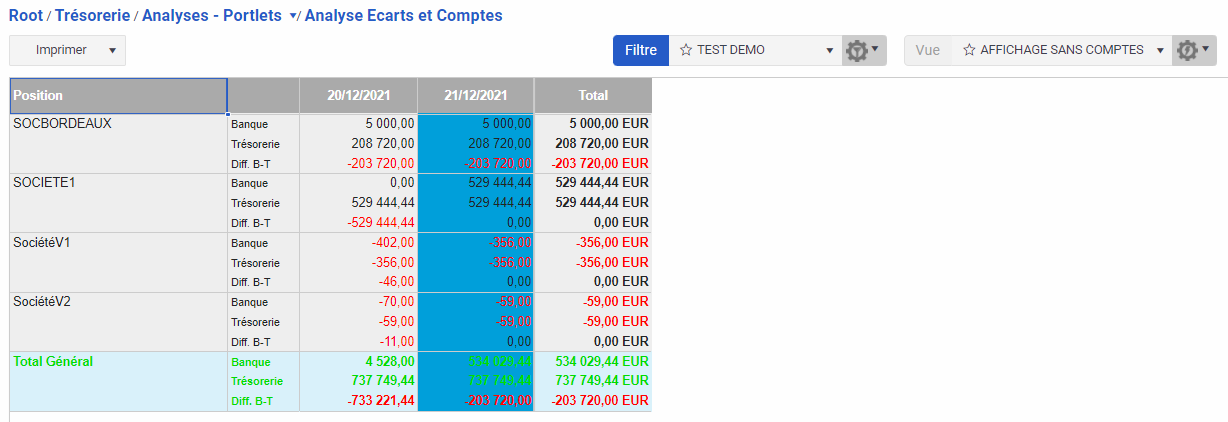Click the Total Général row label
Image resolution: width=1228 pixels, height=422 pixels.
53,362
